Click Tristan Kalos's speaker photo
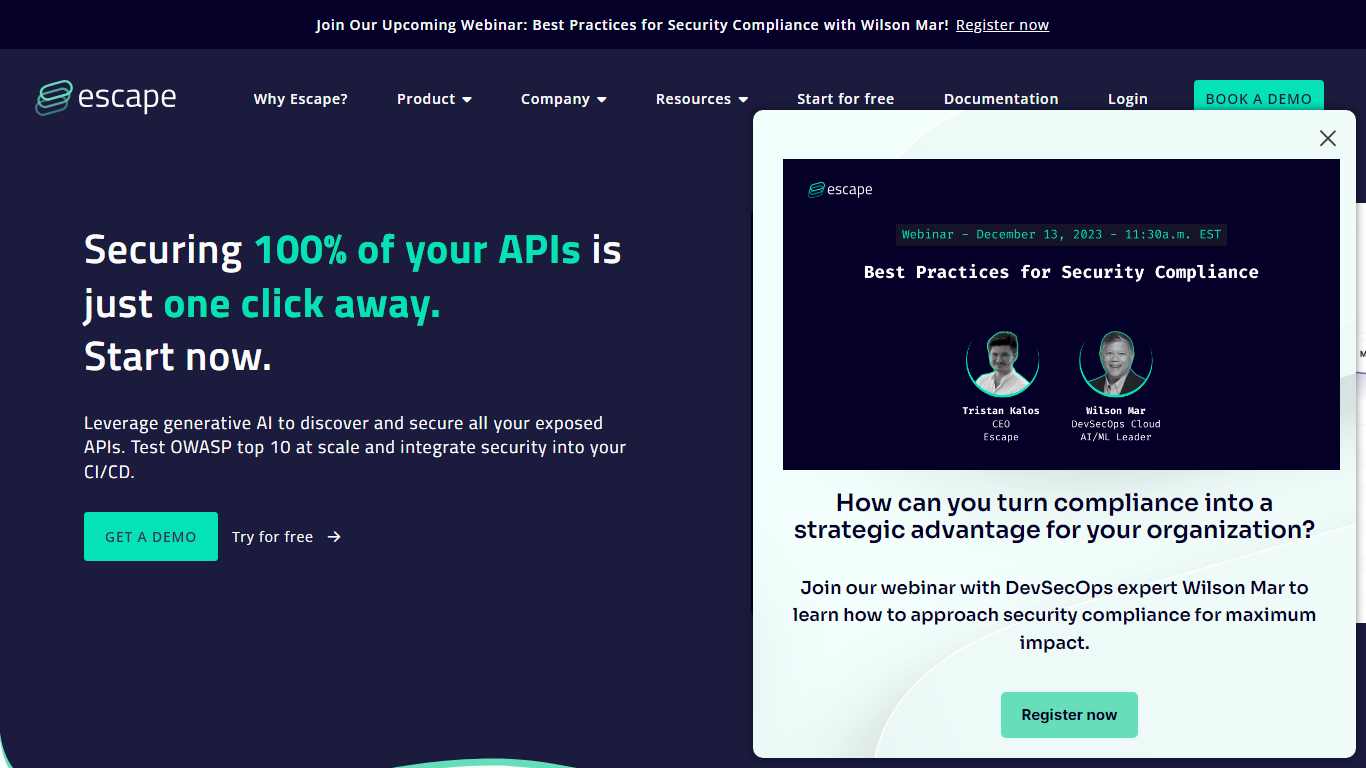 (x=1002, y=364)
